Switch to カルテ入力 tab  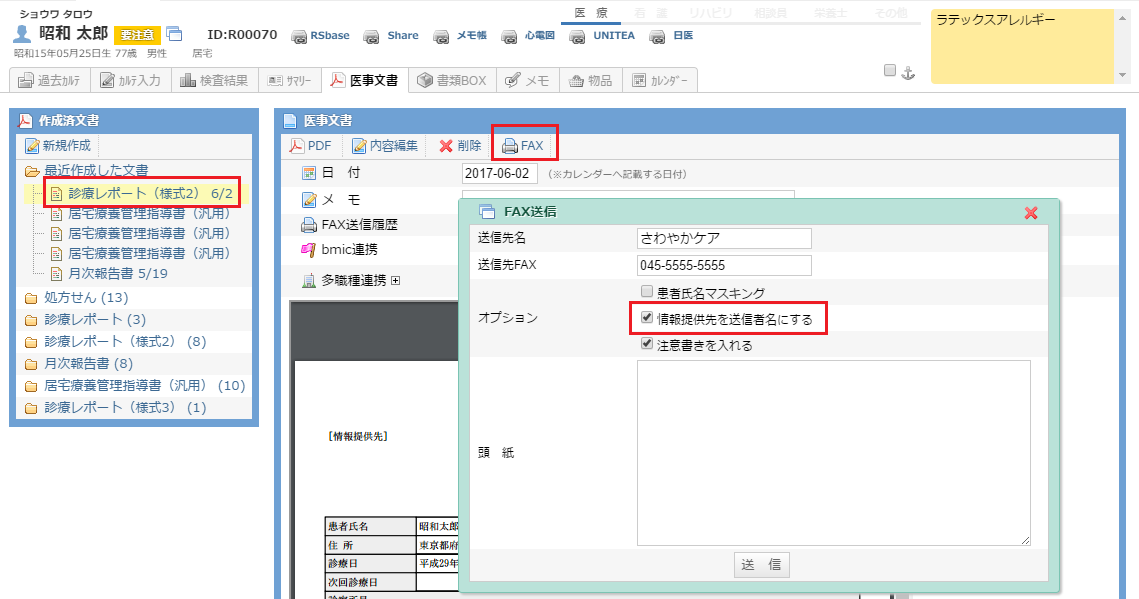[131, 80]
